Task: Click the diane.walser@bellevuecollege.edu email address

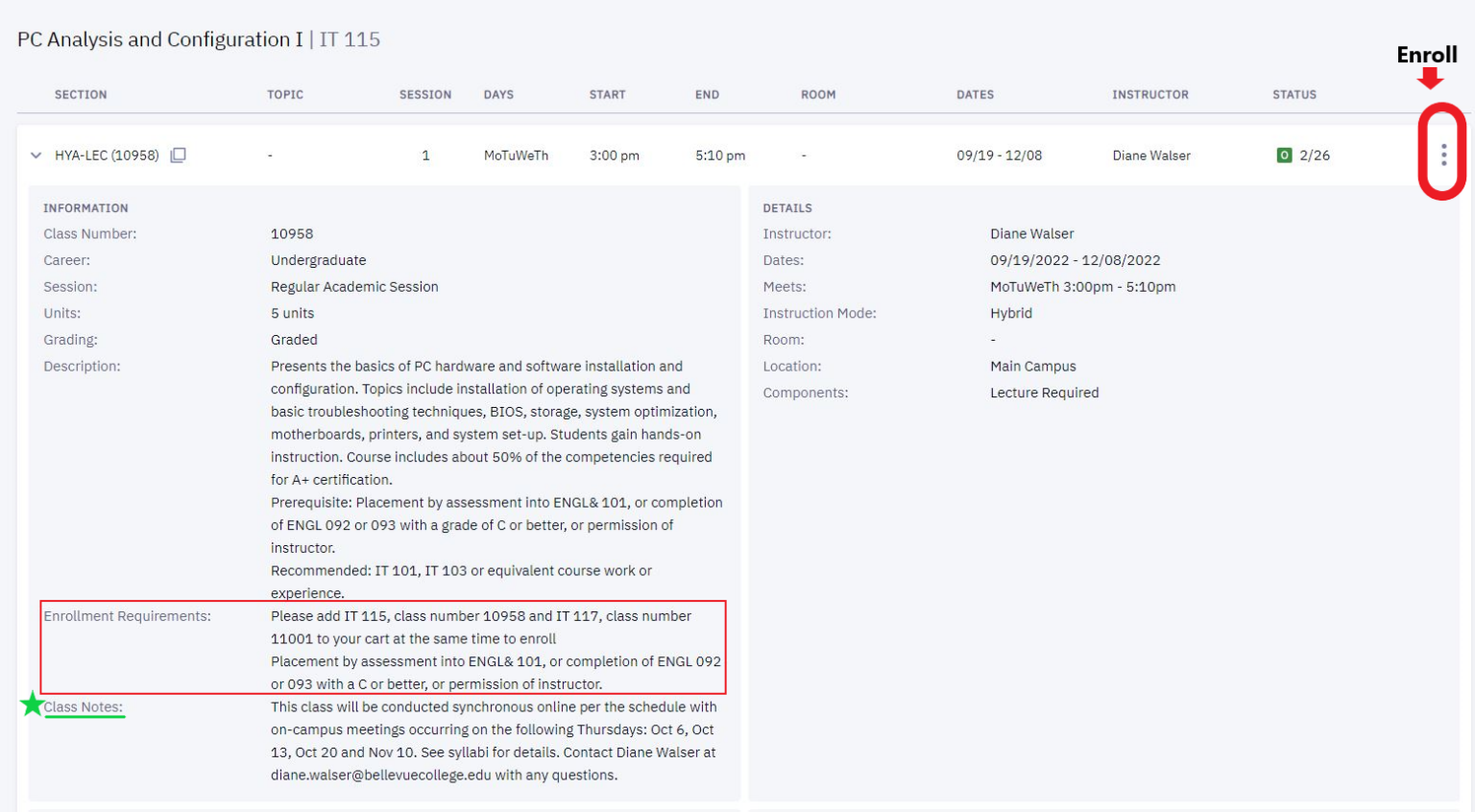Action: 381,775
